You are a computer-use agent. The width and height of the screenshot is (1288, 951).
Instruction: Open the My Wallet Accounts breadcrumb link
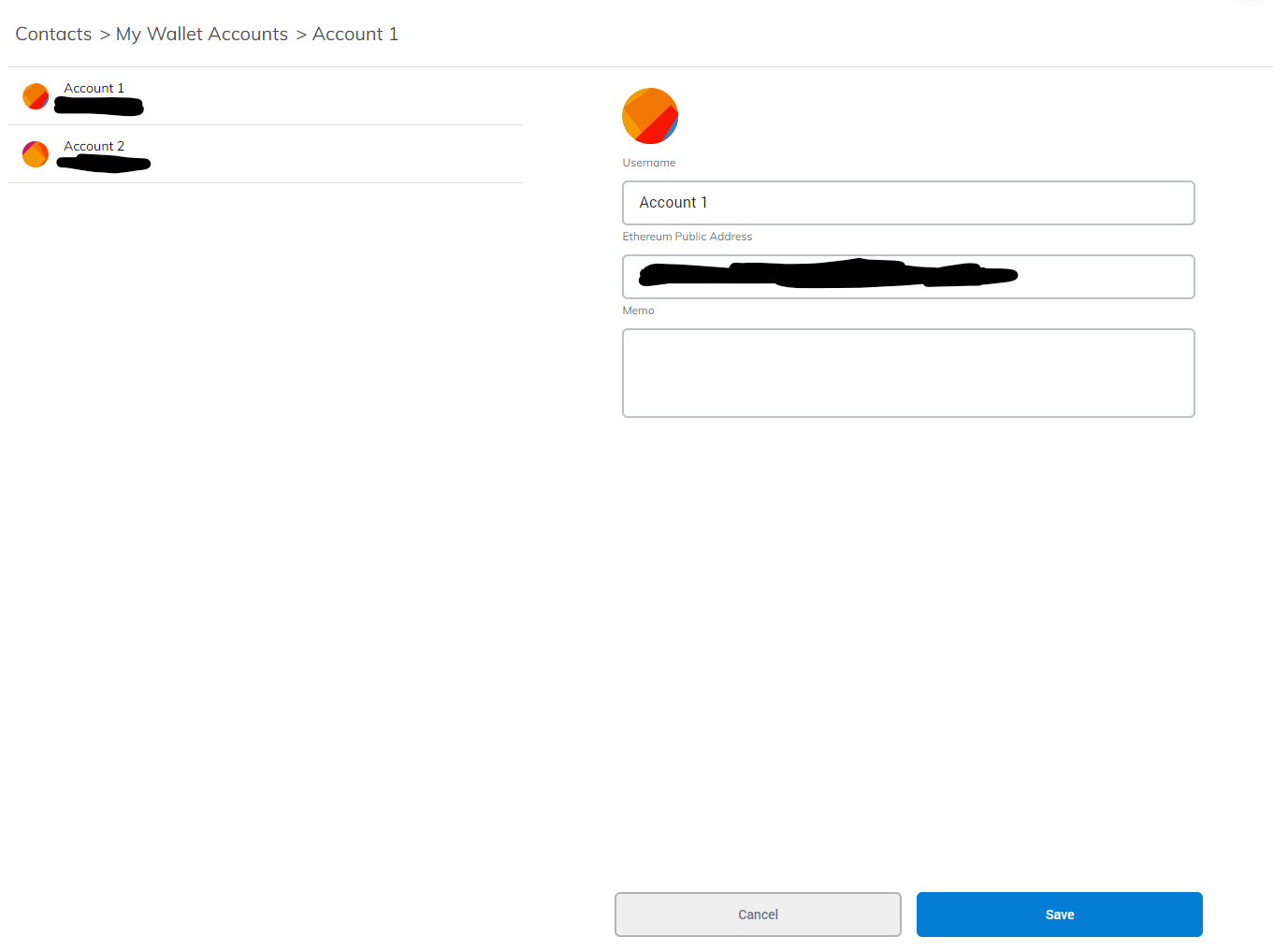[201, 34]
